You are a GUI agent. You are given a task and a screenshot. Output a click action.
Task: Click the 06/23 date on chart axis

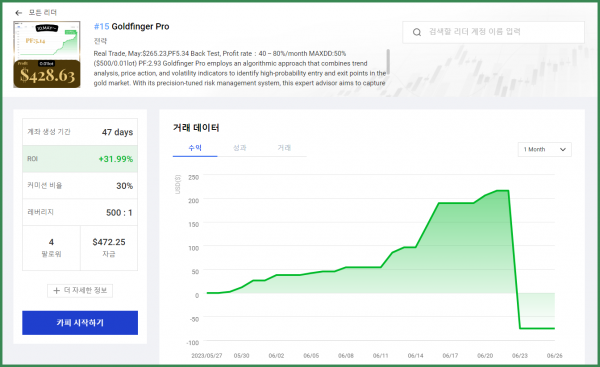pyautogui.click(x=520, y=356)
